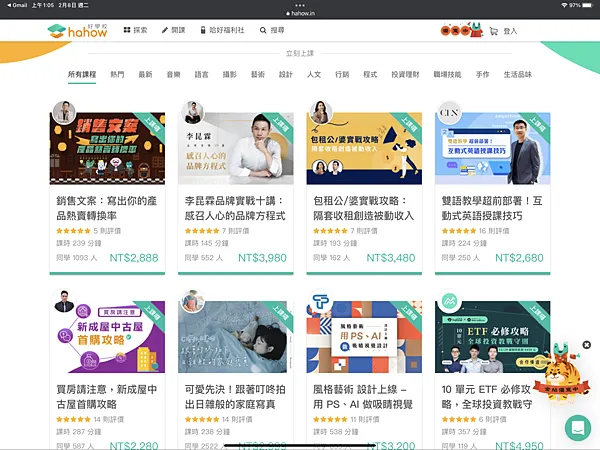Image resolution: width=600 pixels, height=450 pixels.
Task: Tap the three-dot multitasking menu at top
Action: click(300, 5)
